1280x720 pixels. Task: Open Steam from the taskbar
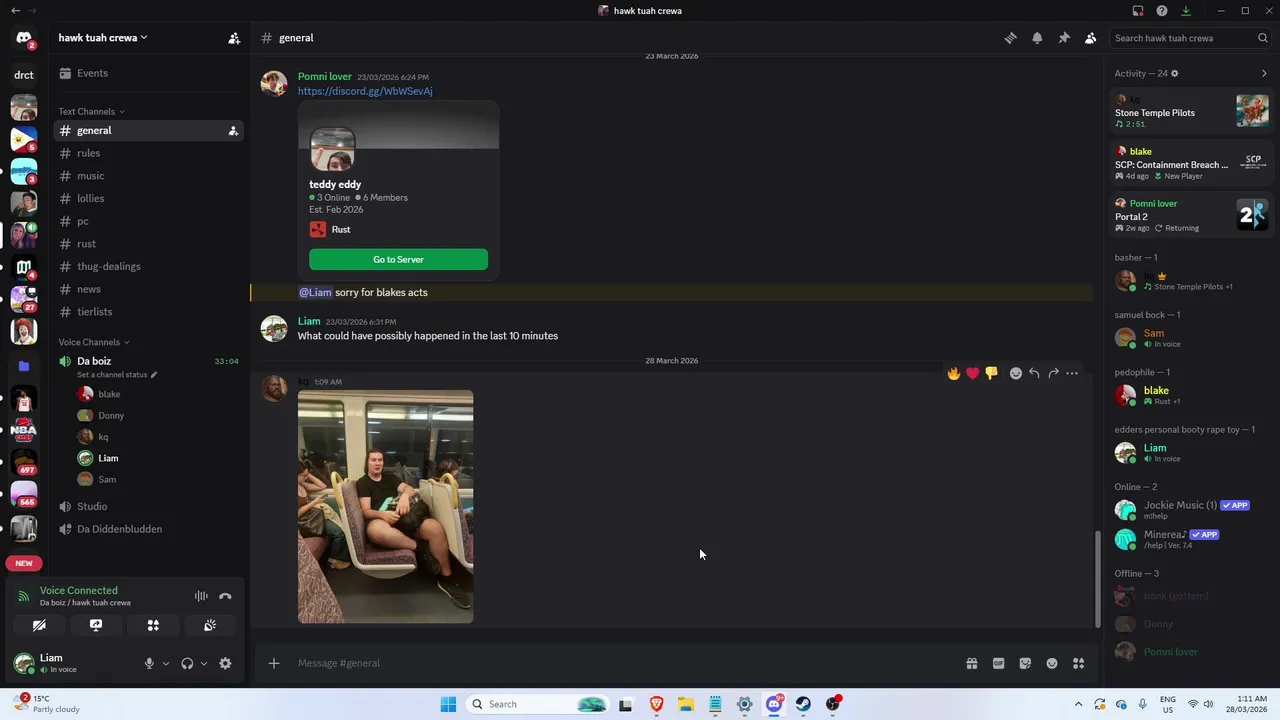803,704
